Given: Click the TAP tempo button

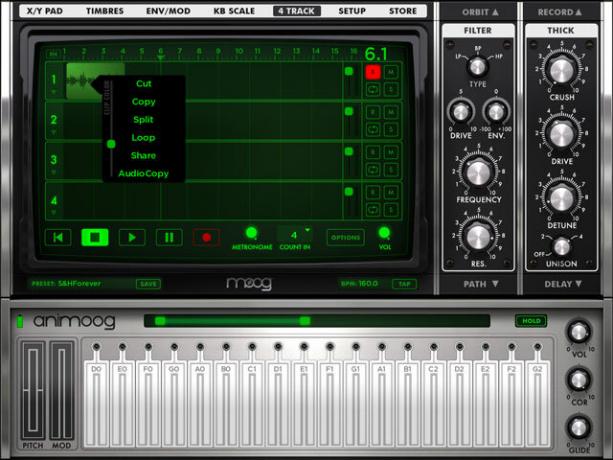Looking at the screenshot, I should tap(404, 284).
